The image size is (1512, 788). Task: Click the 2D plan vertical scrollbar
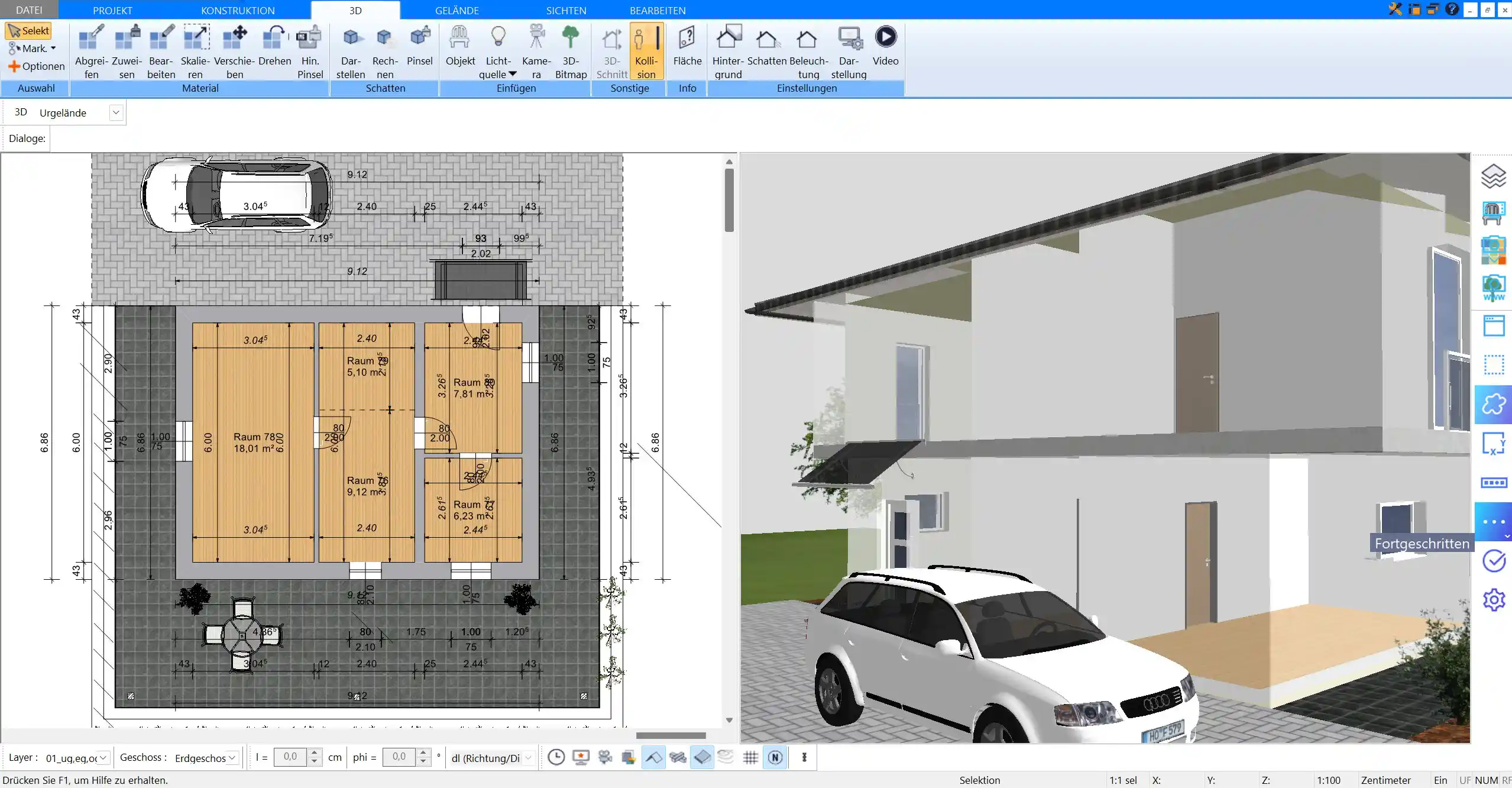point(729,201)
